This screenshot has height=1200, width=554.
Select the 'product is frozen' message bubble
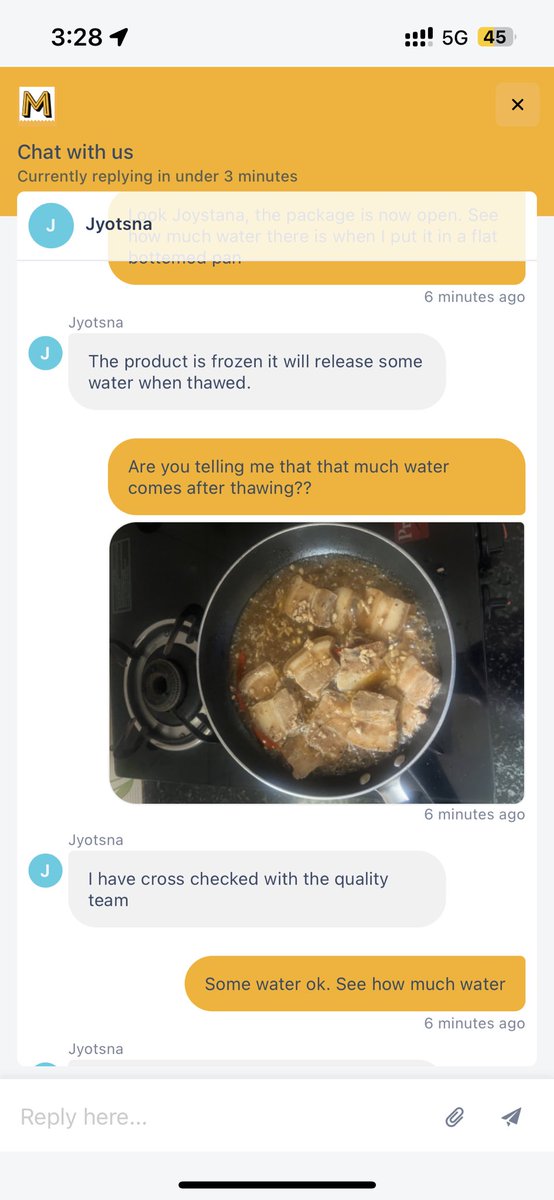coord(257,371)
